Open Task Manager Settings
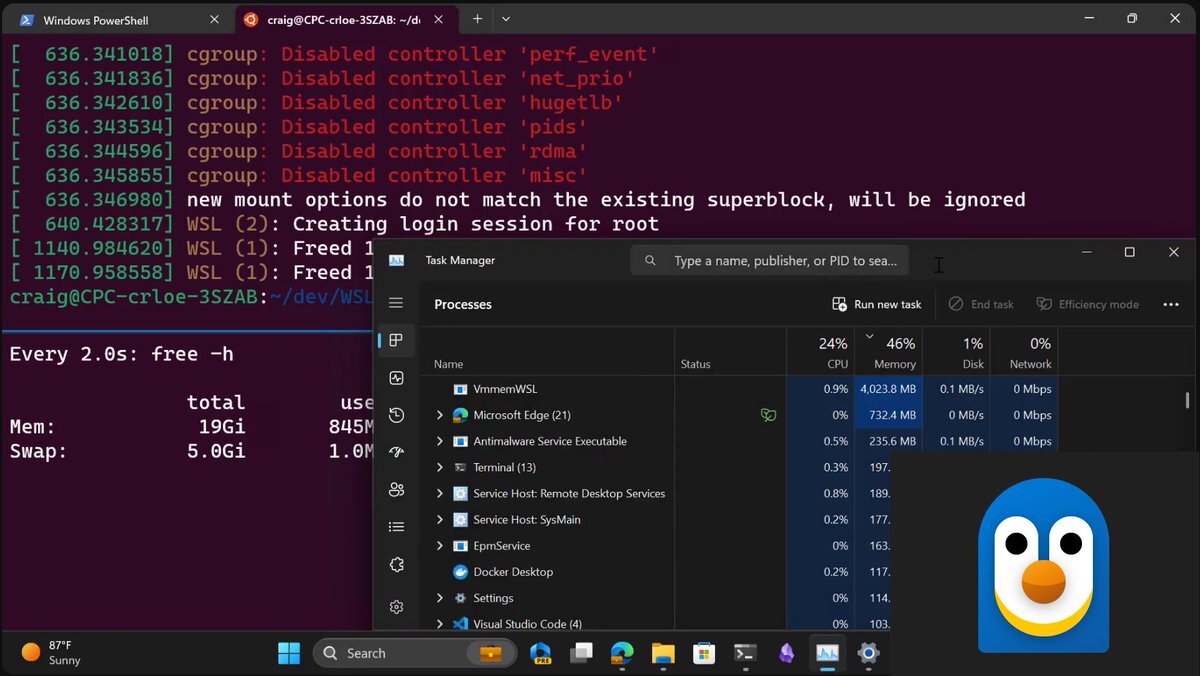1200x676 pixels. (x=396, y=607)
